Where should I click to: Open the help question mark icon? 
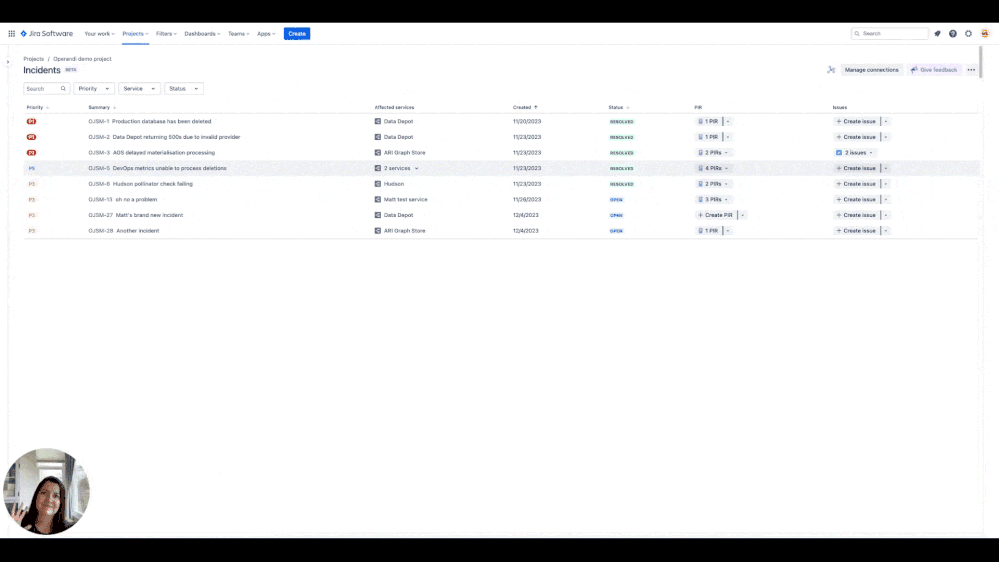coord(952,34)
